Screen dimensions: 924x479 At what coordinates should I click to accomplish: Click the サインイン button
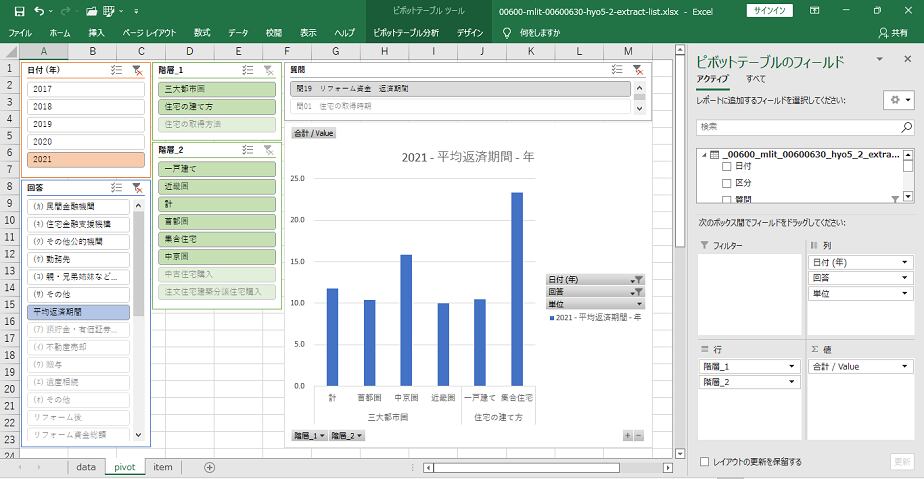point(770,10)
